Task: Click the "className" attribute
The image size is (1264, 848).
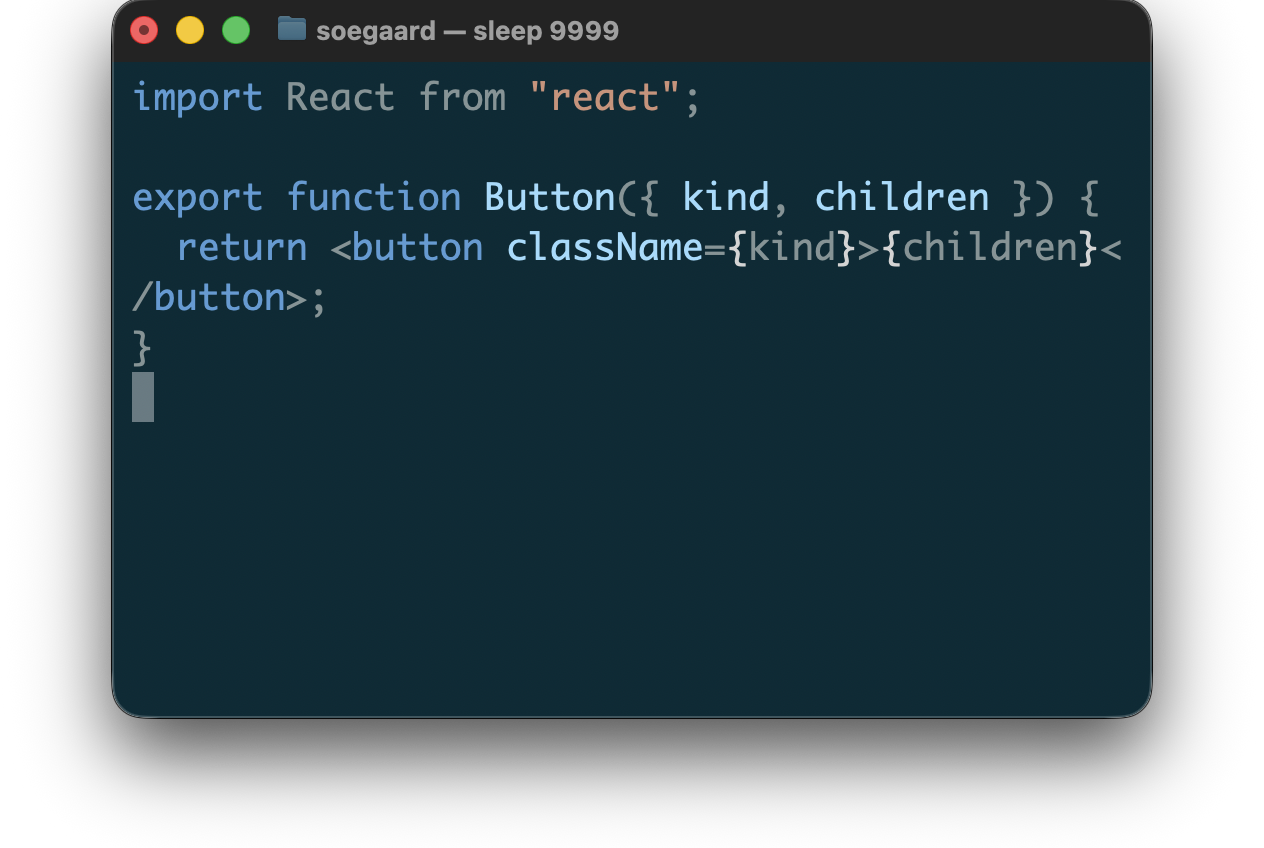Action: tap(604, 247)
